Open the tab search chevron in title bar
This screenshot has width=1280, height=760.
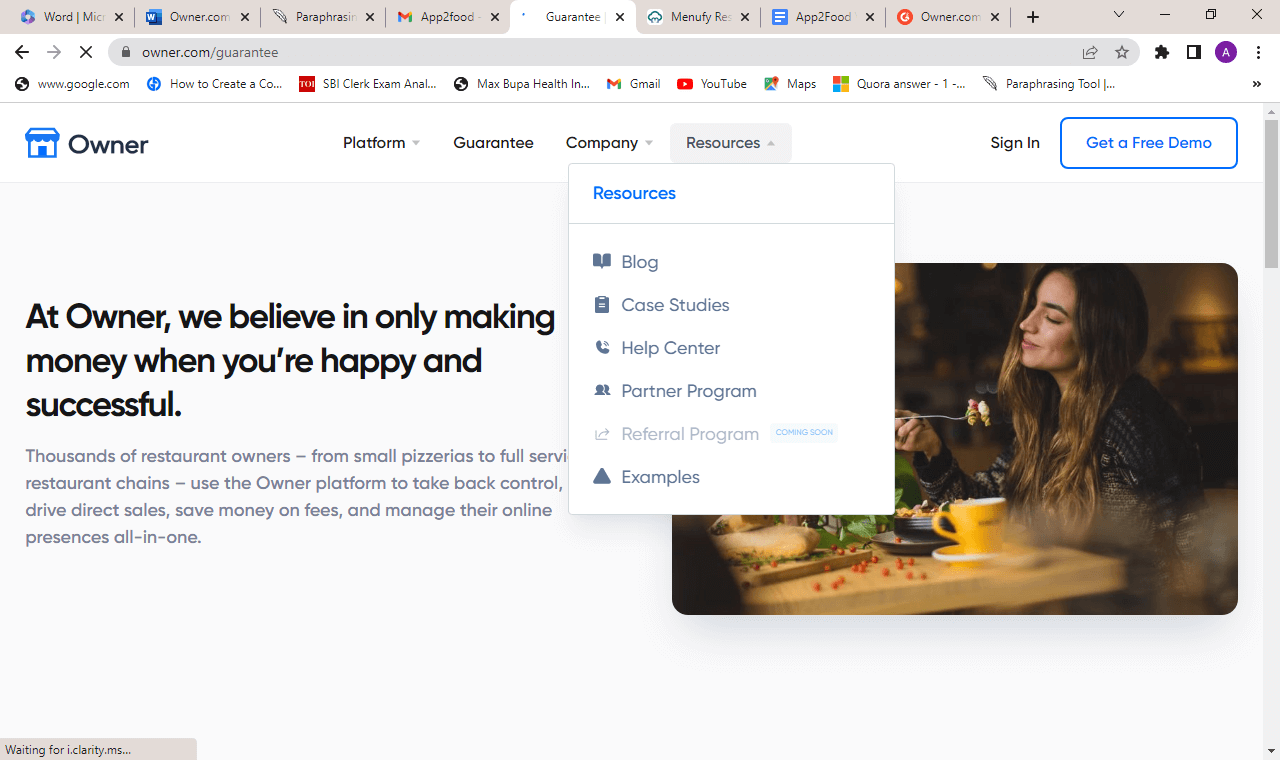[1119, 15]
